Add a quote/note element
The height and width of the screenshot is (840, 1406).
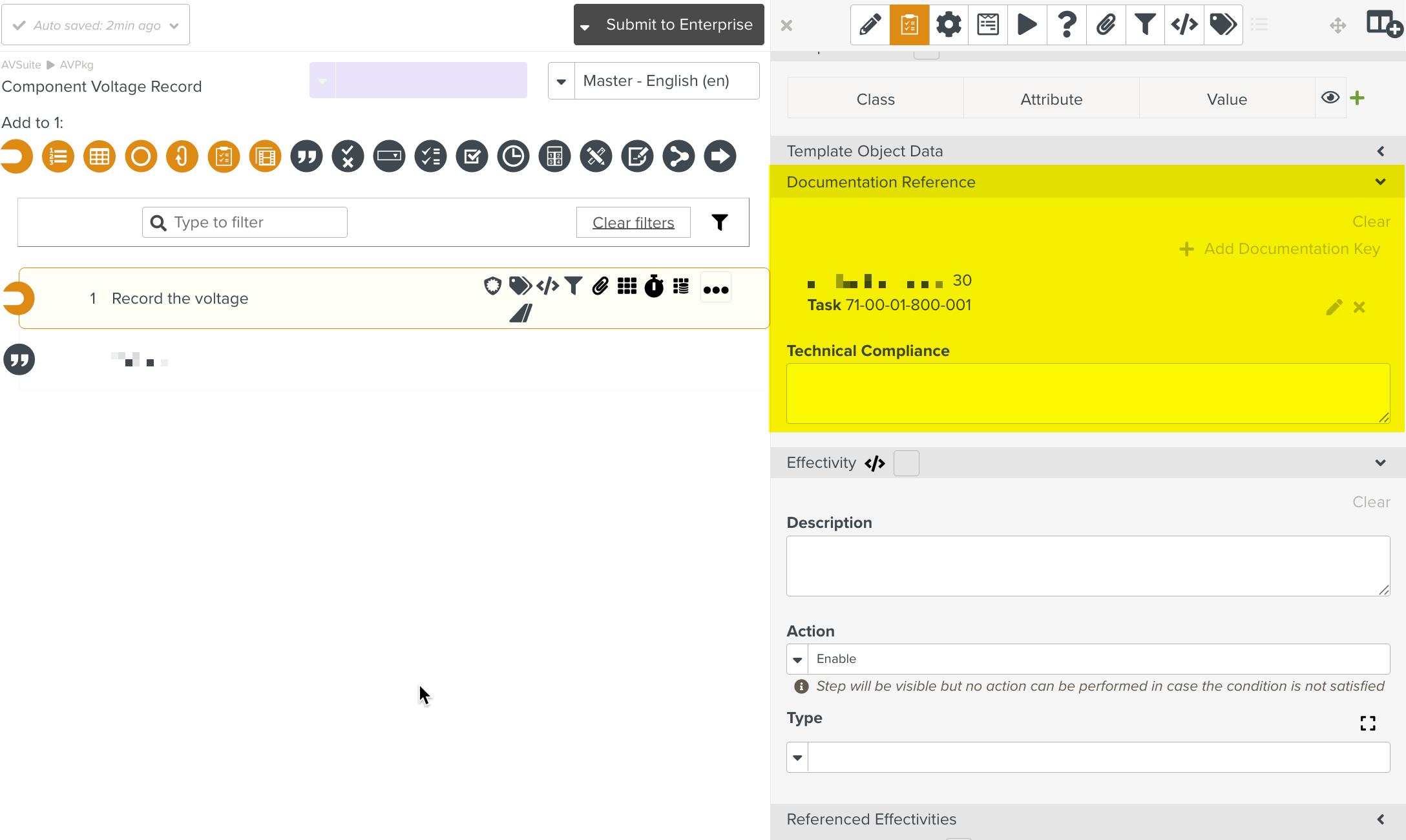pyautogui.click(x=306, y=156)
